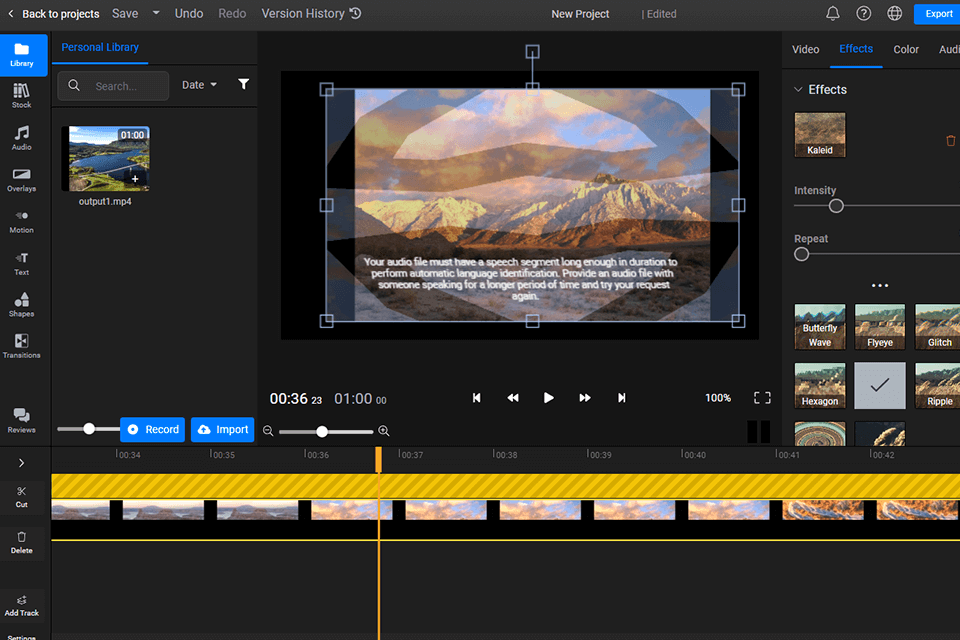This screenshot has width=960, height=640.
Task: Click in the library Search field
Action: click(x=113, y=86)
